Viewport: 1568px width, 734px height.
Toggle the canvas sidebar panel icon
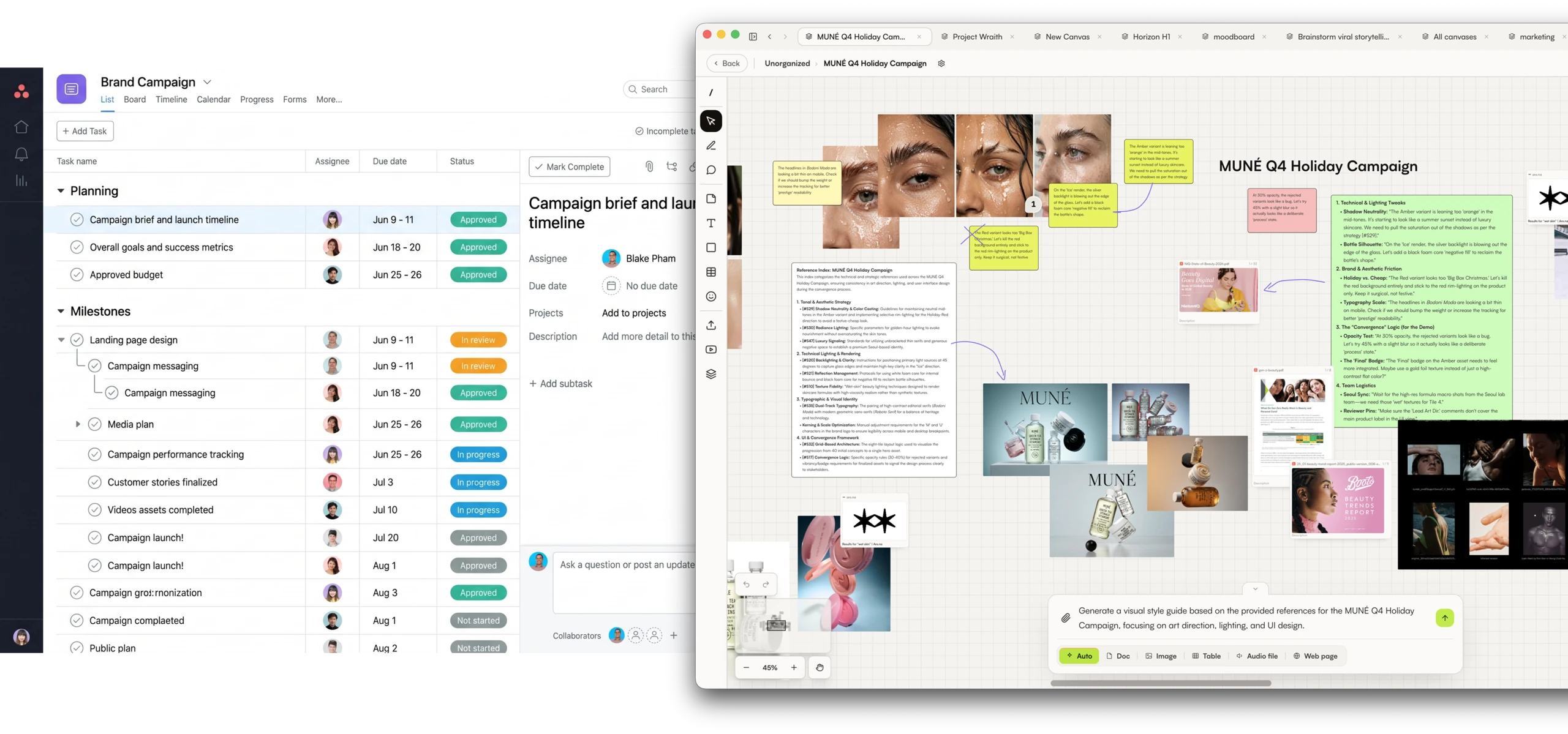(x=753, y=37)
